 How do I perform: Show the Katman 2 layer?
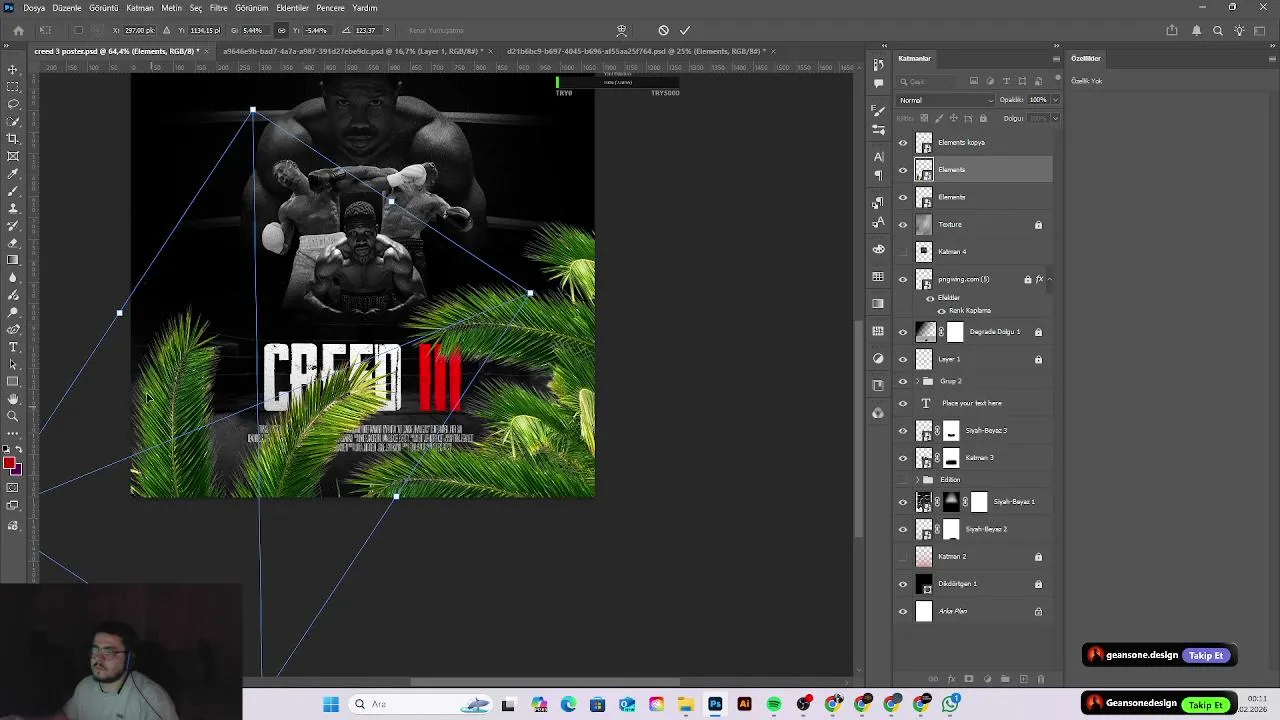coord(903,556)
